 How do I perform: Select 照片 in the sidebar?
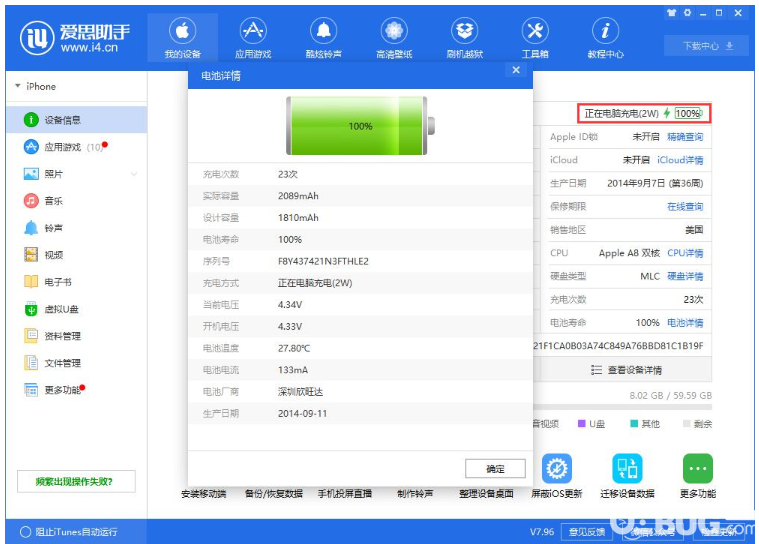coord(76,174)
